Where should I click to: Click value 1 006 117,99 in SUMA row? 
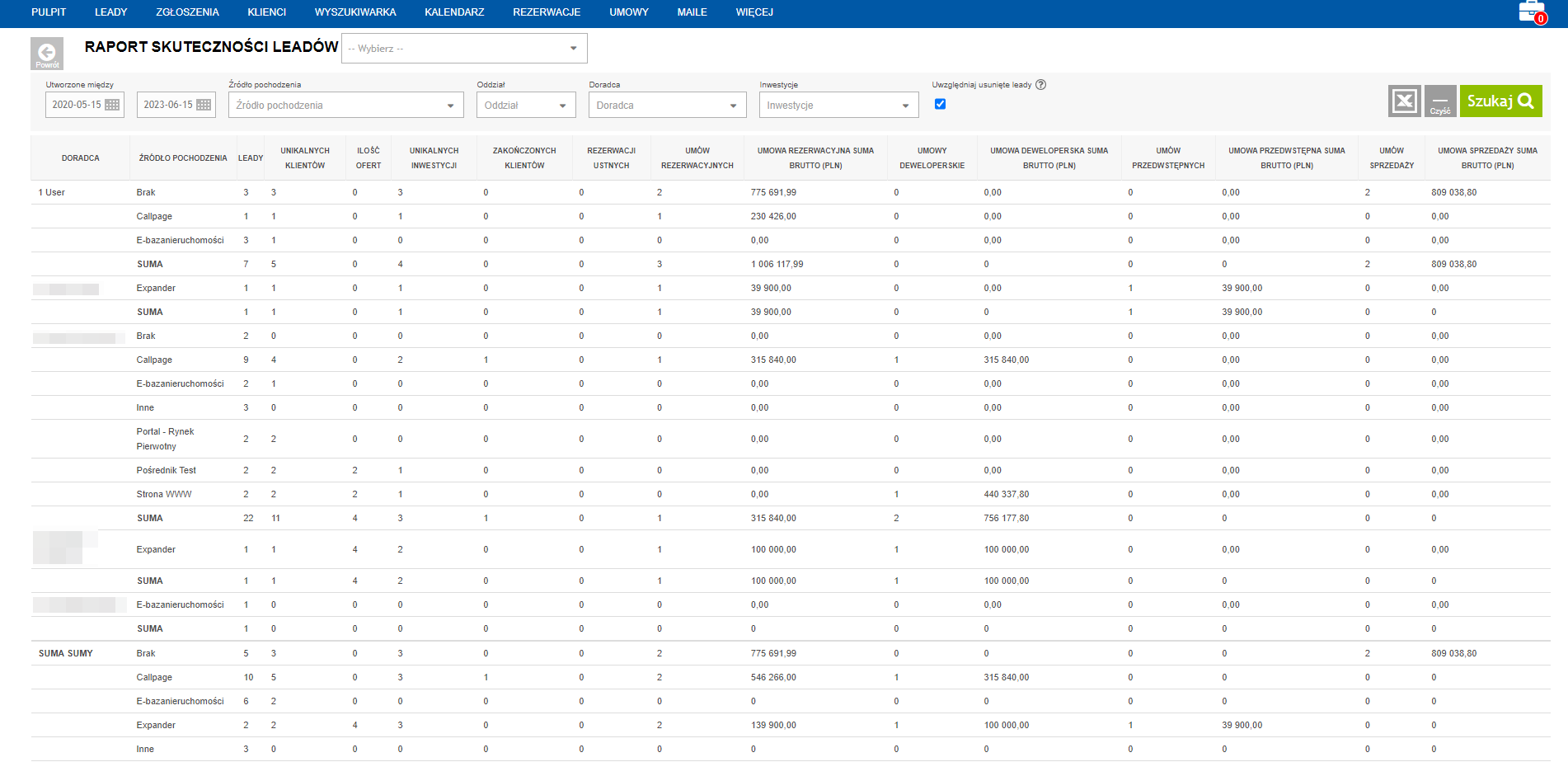tap(777, 264)
